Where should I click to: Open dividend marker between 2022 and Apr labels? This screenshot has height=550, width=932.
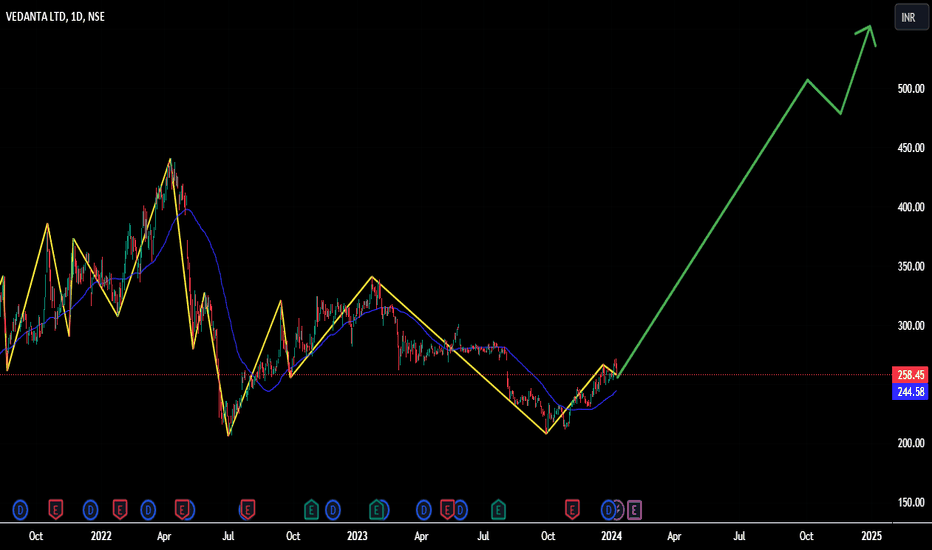tap(148, 510)
